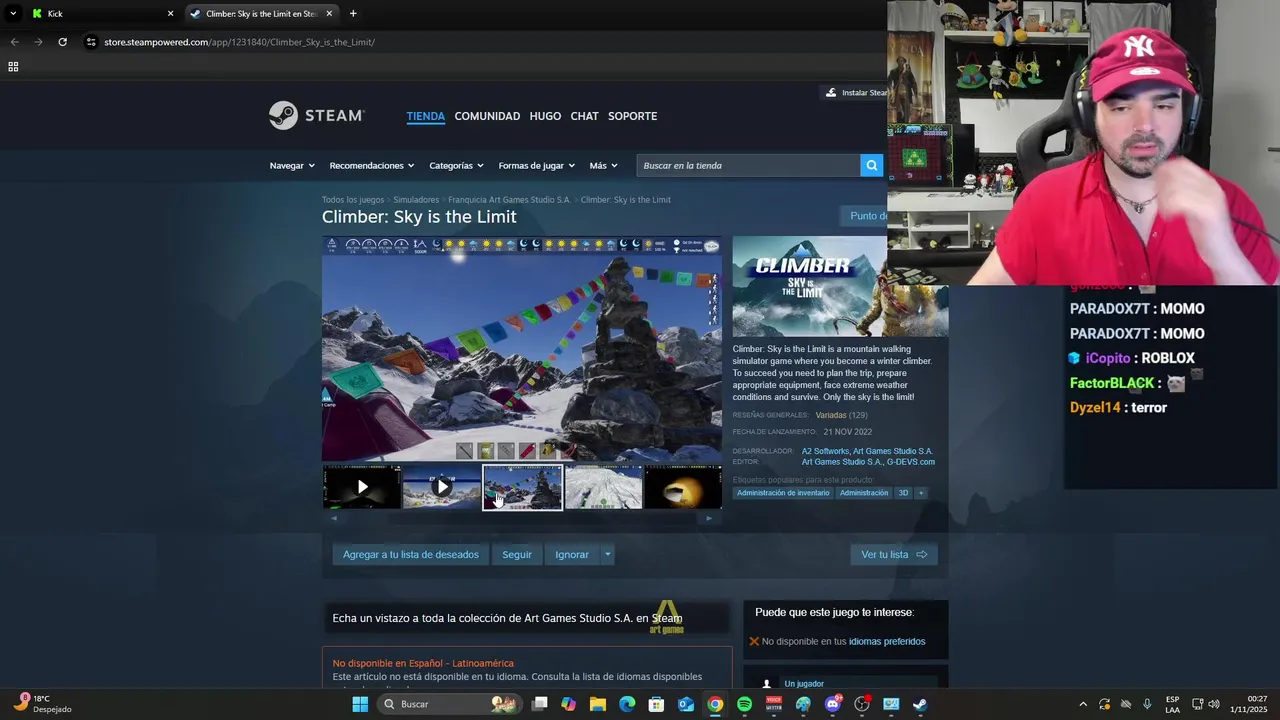
Task: Open Spotify from the taskbar
Action: tap(744, 704)
